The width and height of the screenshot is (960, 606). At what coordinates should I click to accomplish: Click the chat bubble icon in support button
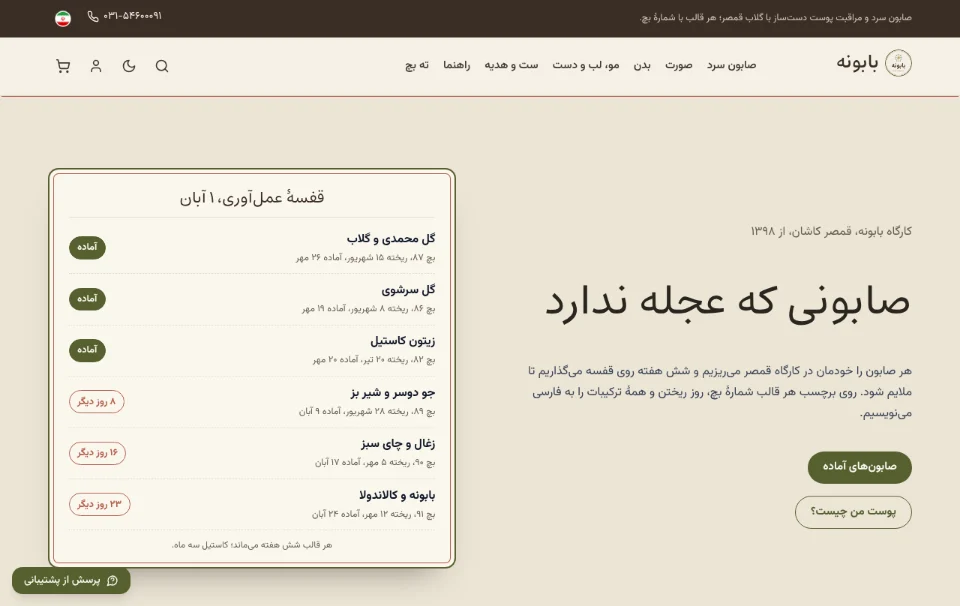pyautogui.click(x=112, y=580)
